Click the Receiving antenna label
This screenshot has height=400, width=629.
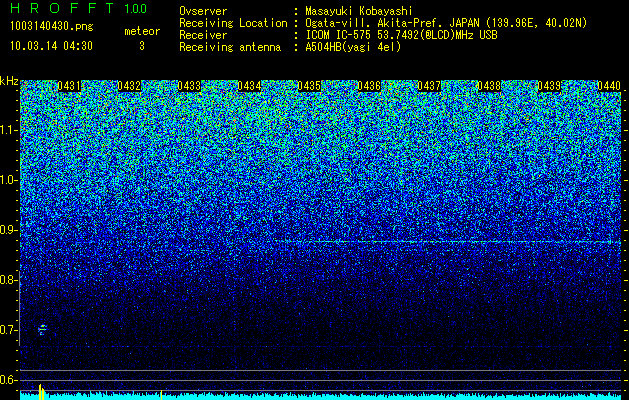[x=230, y=47]
